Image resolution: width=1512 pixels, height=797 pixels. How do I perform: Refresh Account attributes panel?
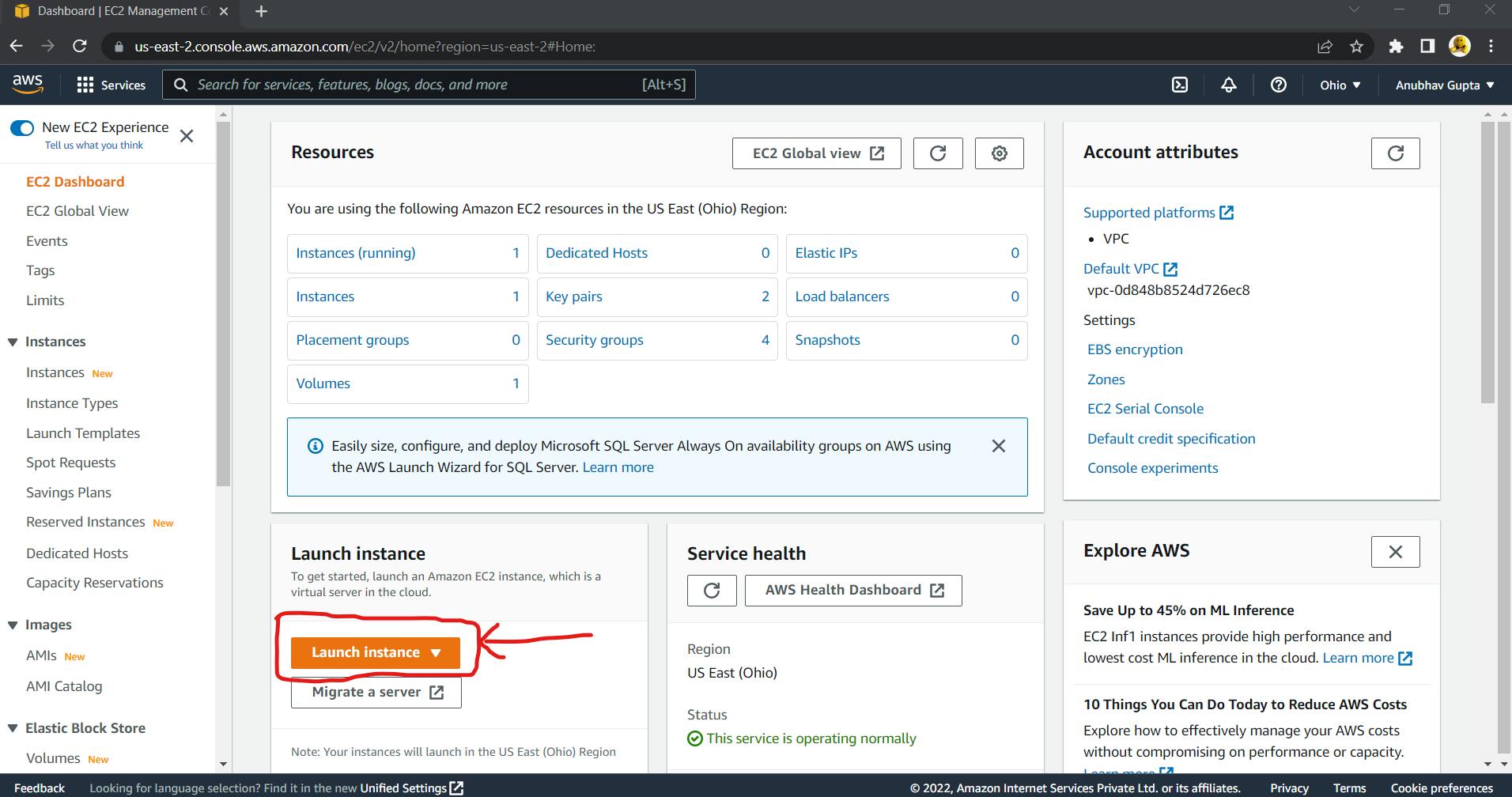[1396, 153]
